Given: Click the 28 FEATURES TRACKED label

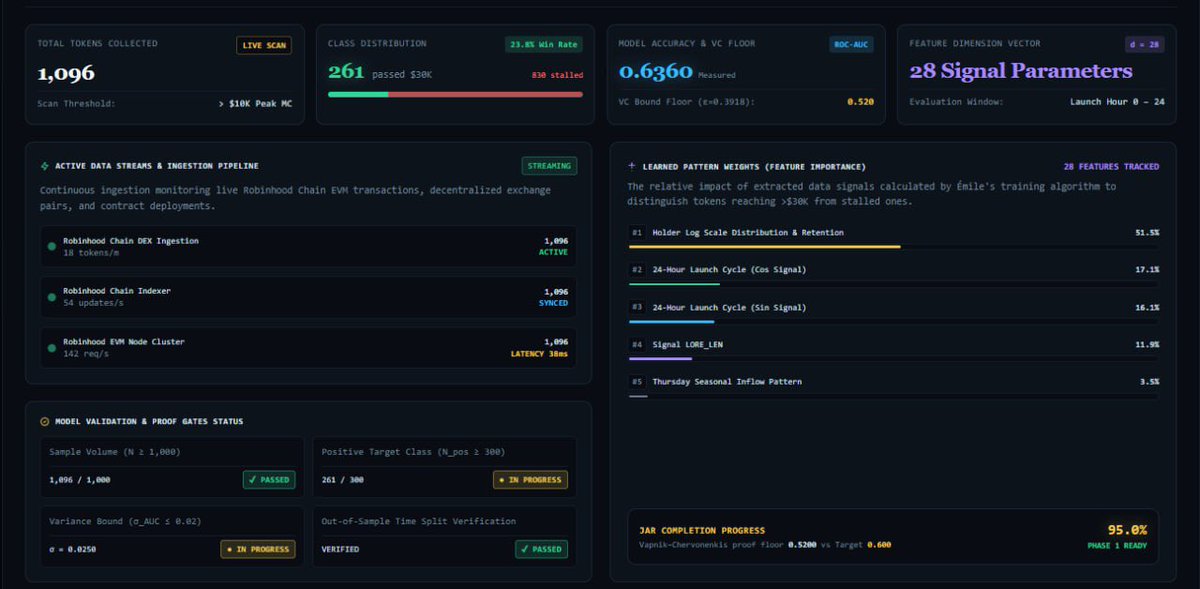Looking at the screenshot, I should tap(1111, 166).
